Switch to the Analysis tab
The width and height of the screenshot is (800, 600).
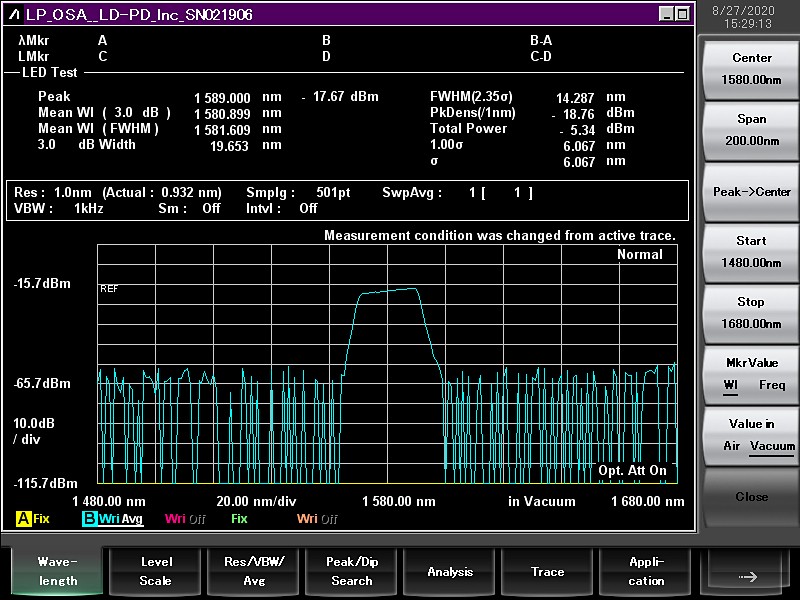click(x=450, y=572)
